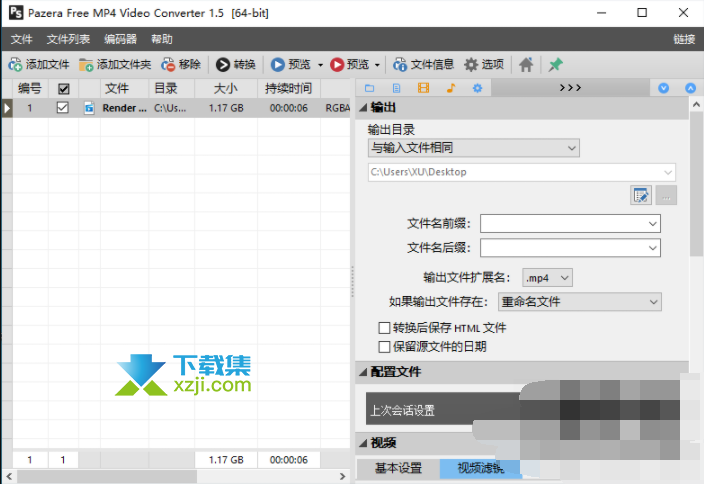Sort by the 持续时间 column header
704x484 pixels.
pyautogui.click(x=289, y=88)
